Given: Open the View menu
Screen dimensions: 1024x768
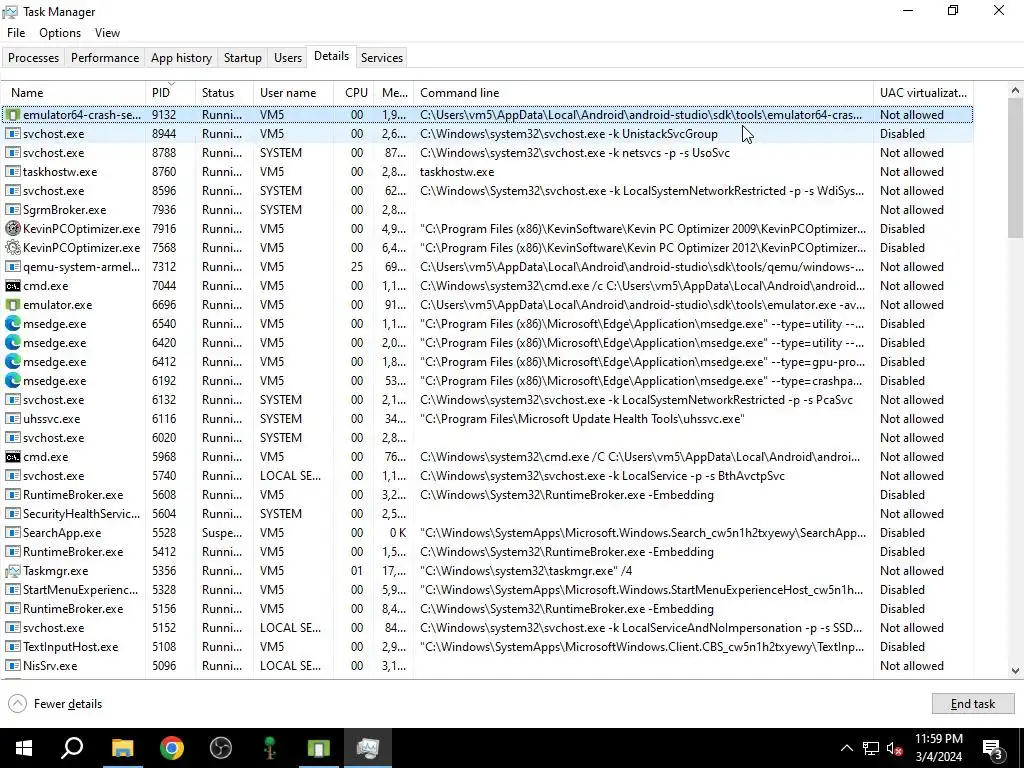Looking at the screenshot, I should (107, 33).
